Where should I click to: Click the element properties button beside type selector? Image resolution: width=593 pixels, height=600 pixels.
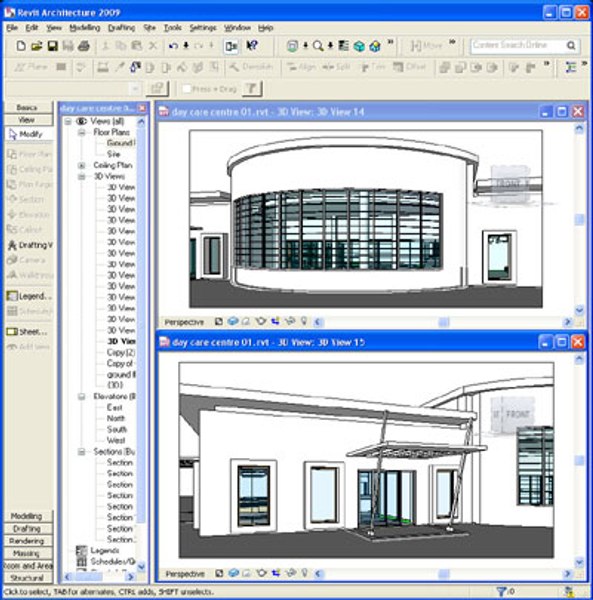pyautogui.click(x=157, y=89)
